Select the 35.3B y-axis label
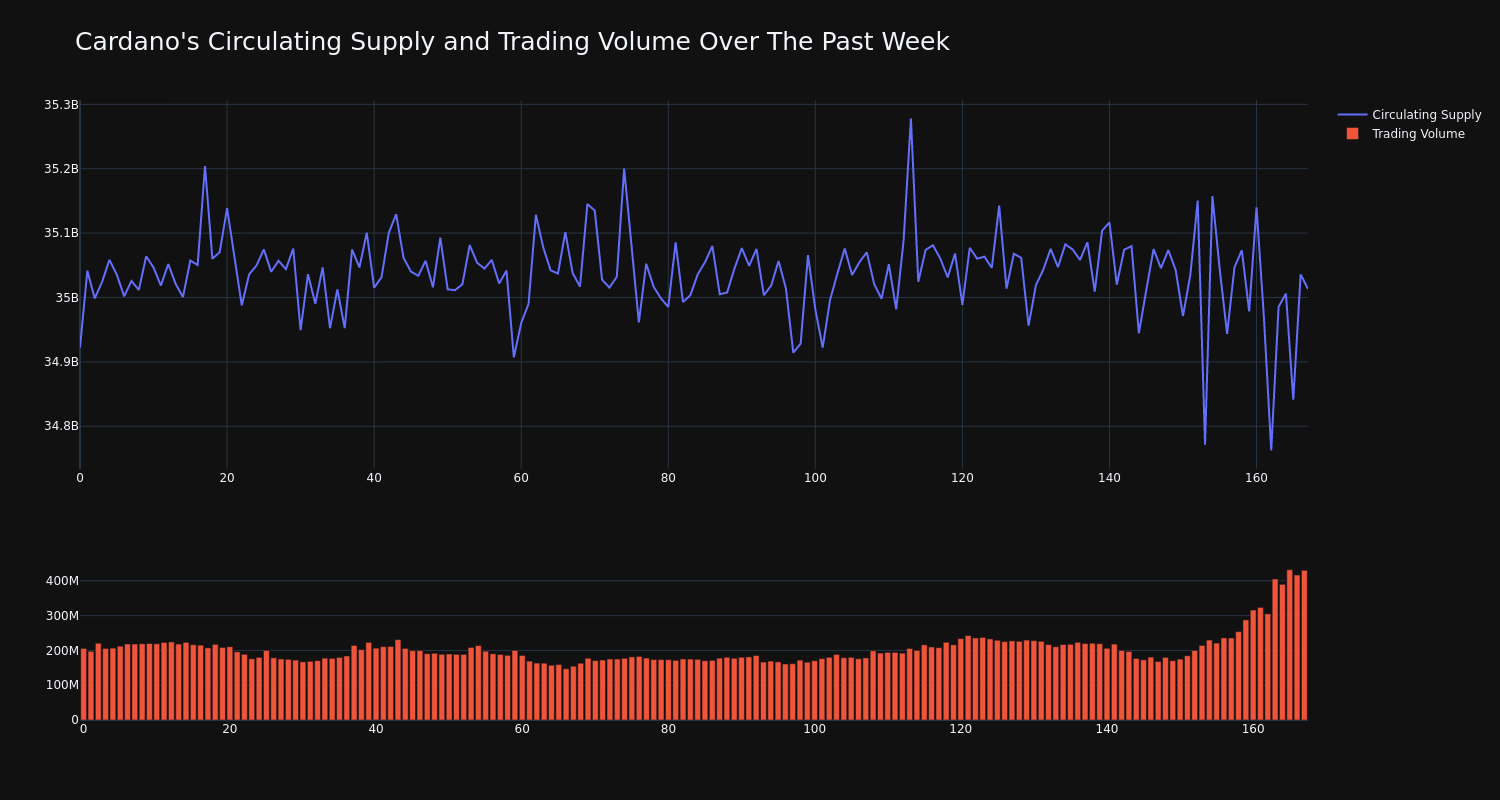The height and width of the screenshot is (800, 1500). 61,105
